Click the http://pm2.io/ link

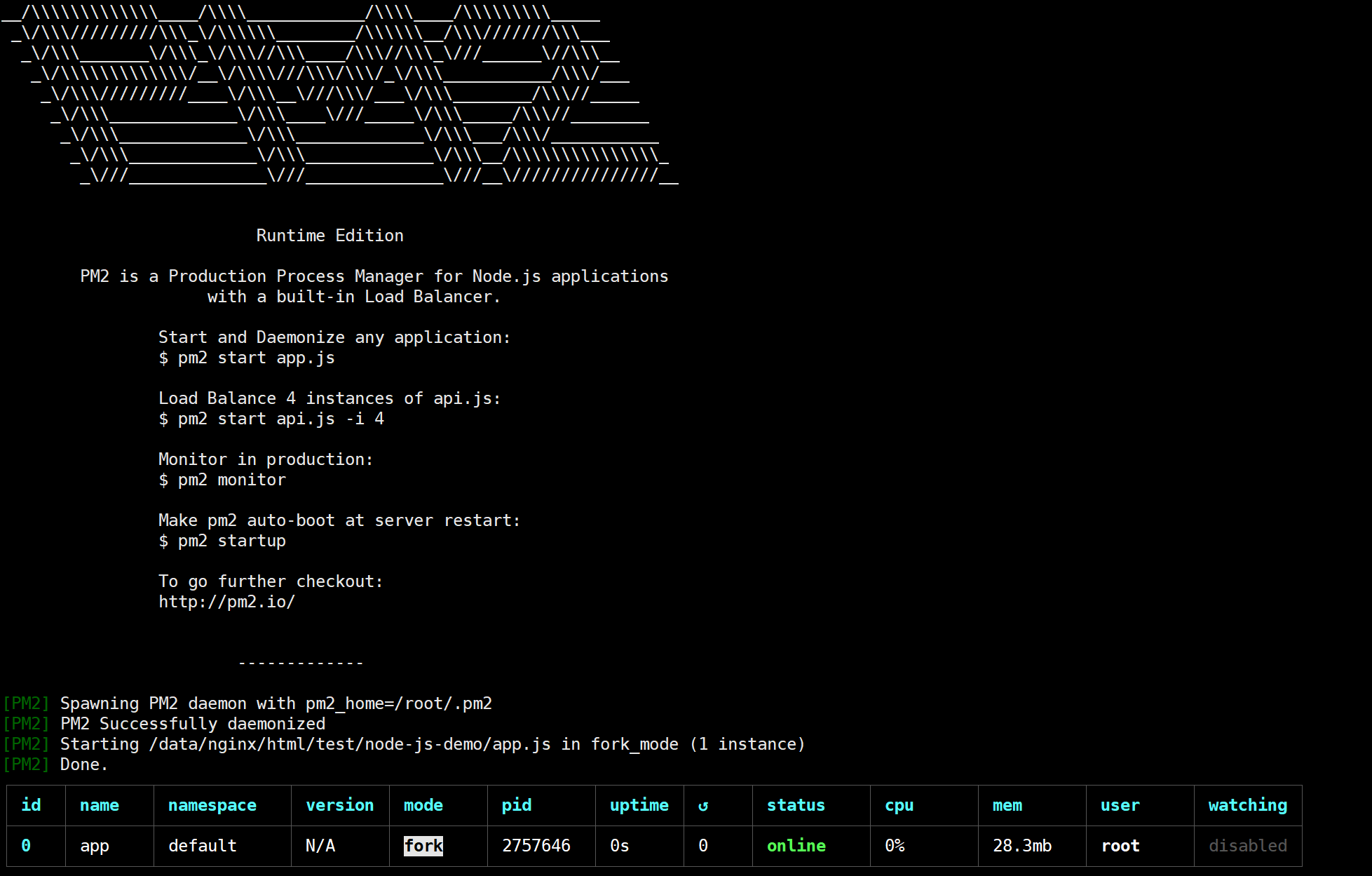pos(226,602)
